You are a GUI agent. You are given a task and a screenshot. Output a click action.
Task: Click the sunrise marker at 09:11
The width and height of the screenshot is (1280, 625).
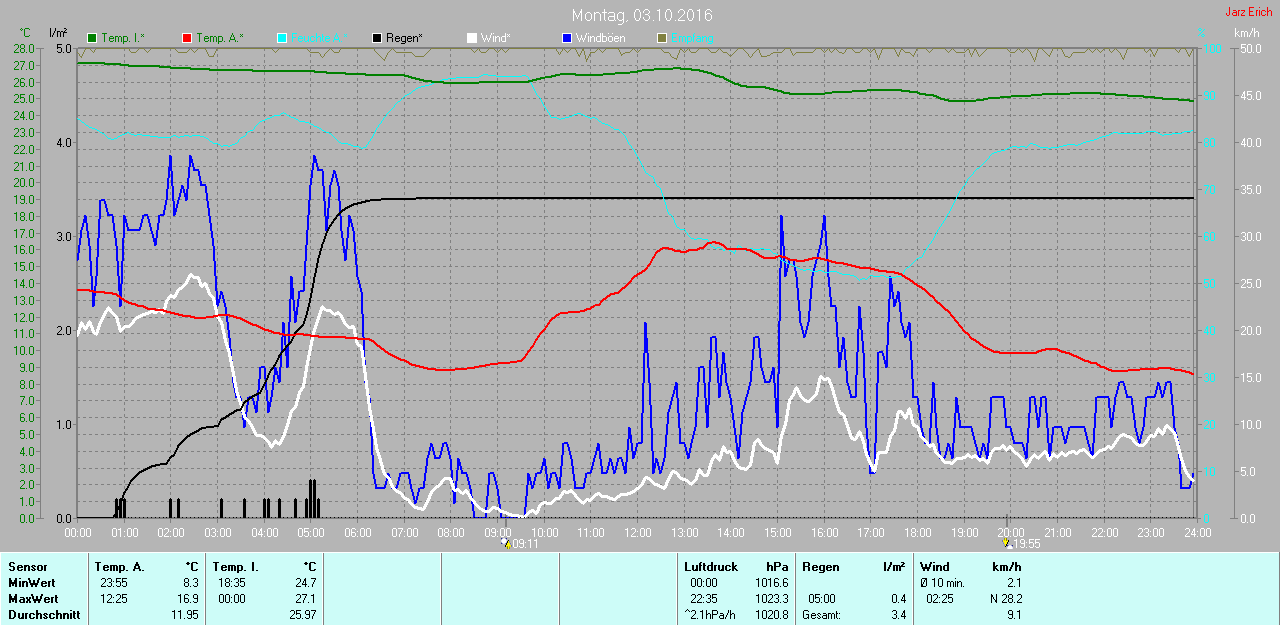tap(506, 543)
